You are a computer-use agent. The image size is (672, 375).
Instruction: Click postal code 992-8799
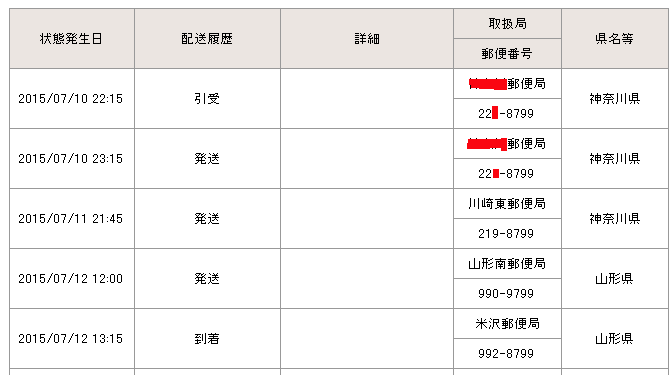tap(507, 354)
